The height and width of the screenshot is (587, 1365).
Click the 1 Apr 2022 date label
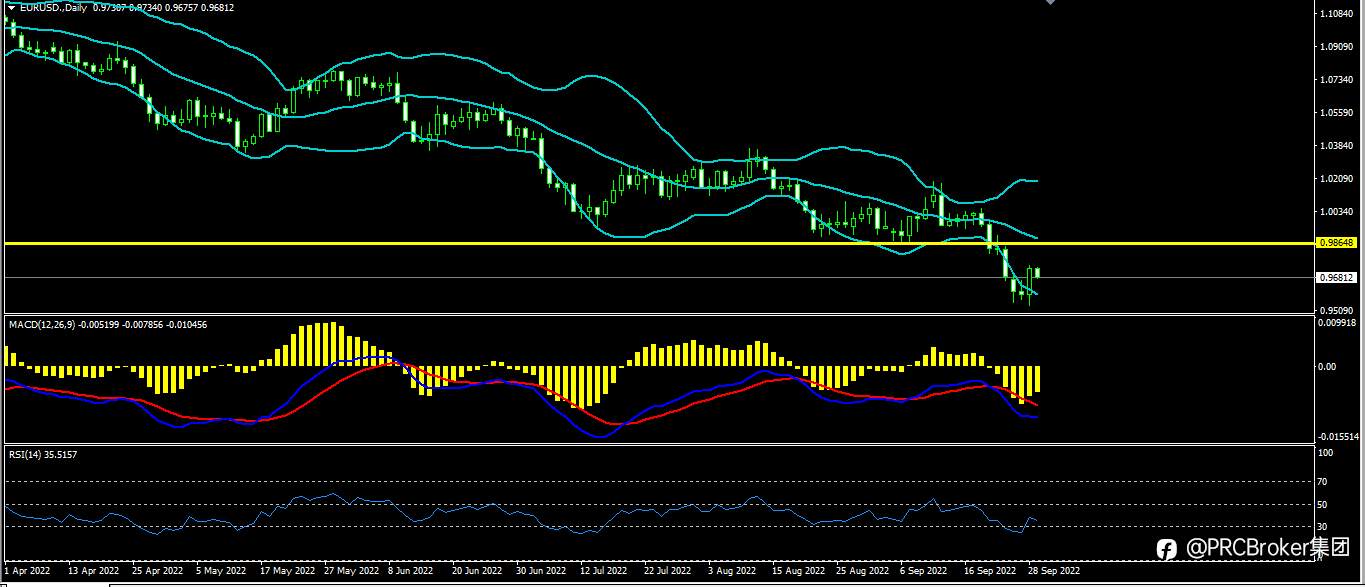tap(27, 571)
